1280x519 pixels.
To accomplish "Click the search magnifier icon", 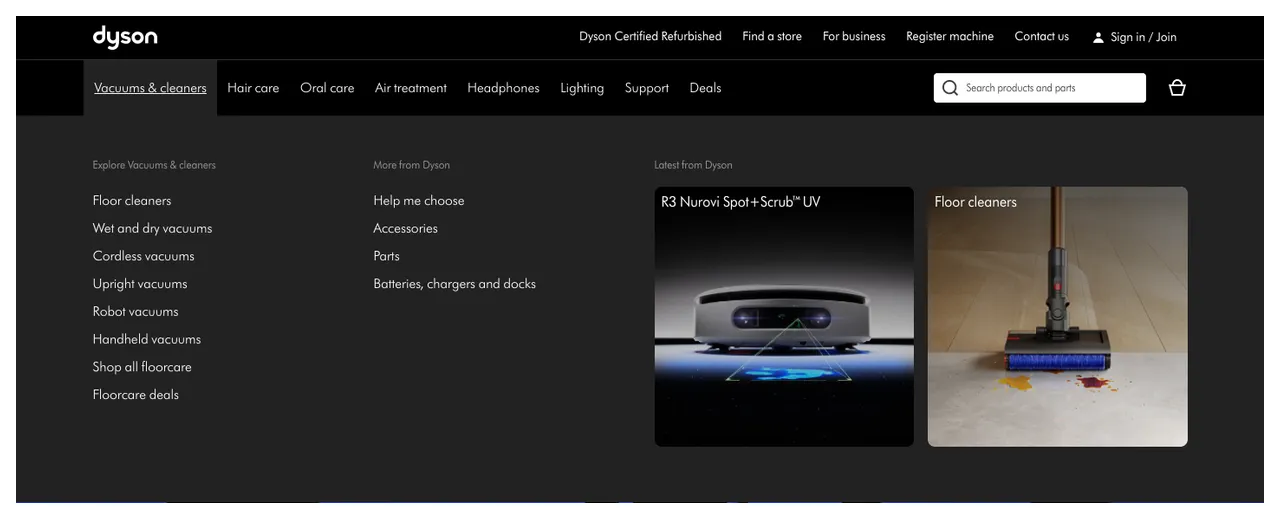I will (x=950, y=88).
